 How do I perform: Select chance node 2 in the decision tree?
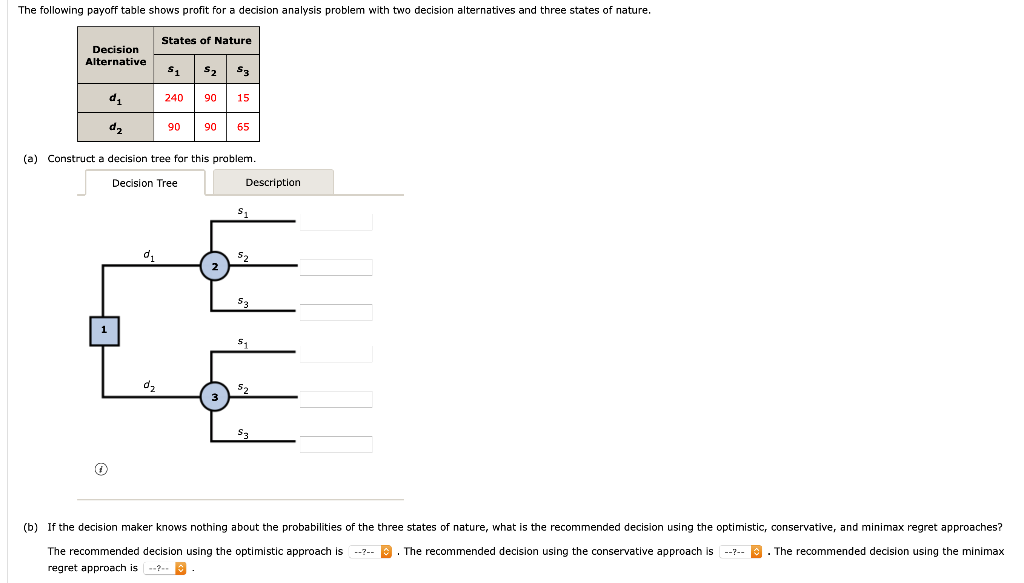coord(215,267)
